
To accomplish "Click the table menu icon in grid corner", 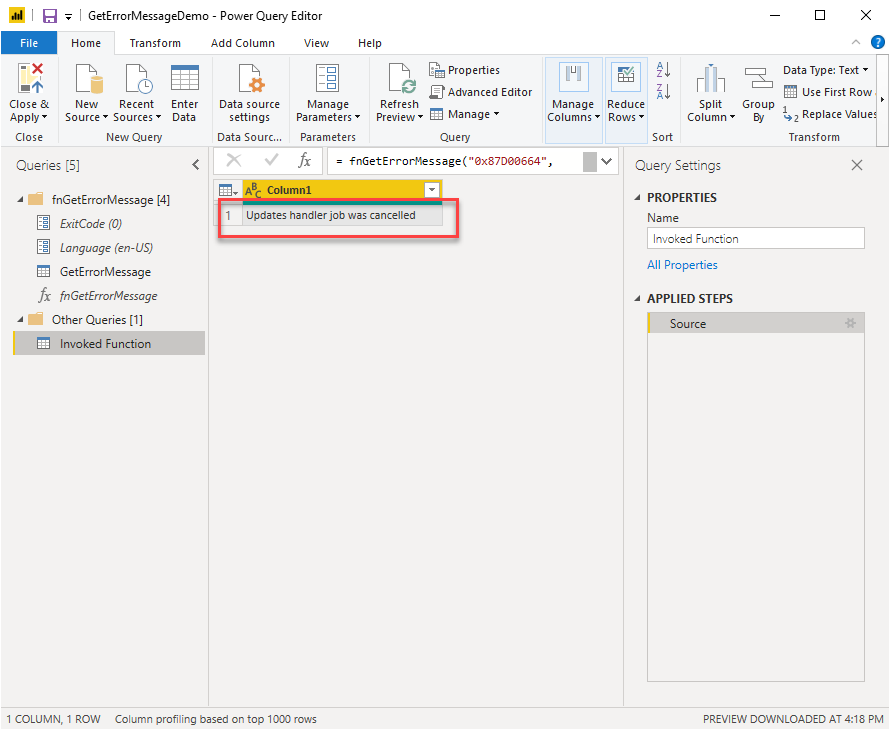I will click(x=228, y=190).
